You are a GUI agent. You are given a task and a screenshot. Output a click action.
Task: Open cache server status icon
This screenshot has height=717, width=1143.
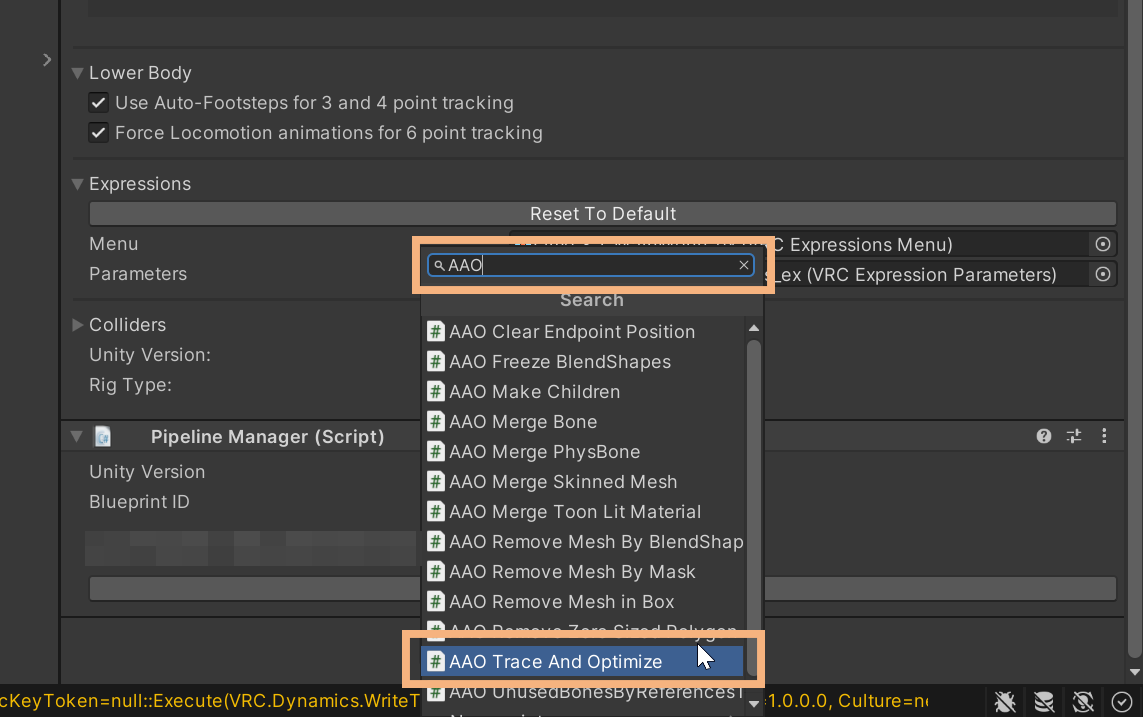pos(1044,702)
